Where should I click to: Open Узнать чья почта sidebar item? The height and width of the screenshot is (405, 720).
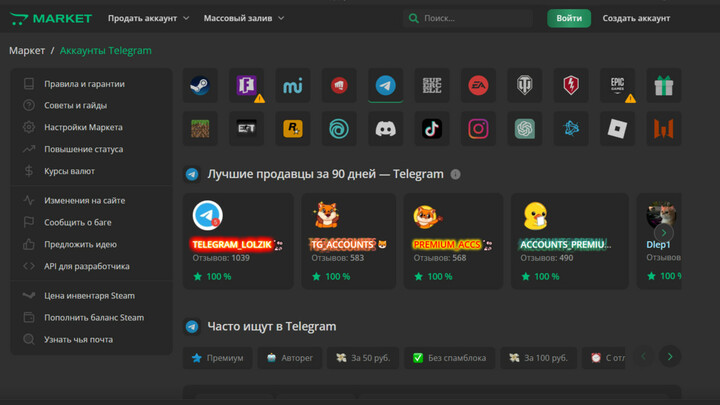(91, 340)
